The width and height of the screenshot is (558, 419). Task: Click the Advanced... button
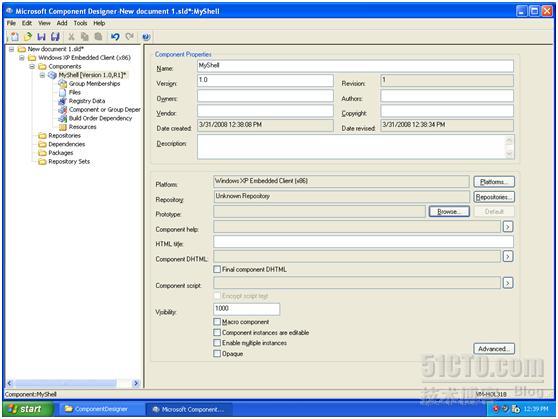coord(494,349)
